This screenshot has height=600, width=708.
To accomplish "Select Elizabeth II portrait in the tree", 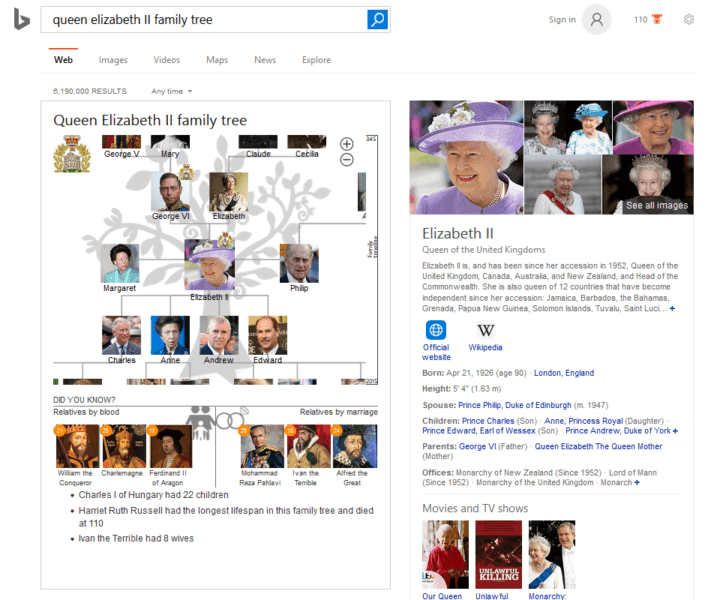I will click(210, 265).
